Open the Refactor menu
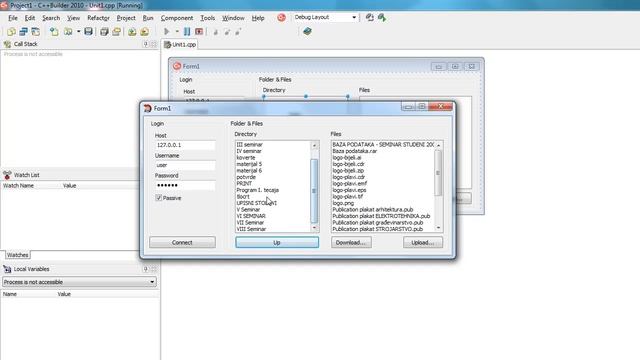This screenshot has width=640, height=360. point(98,18)
